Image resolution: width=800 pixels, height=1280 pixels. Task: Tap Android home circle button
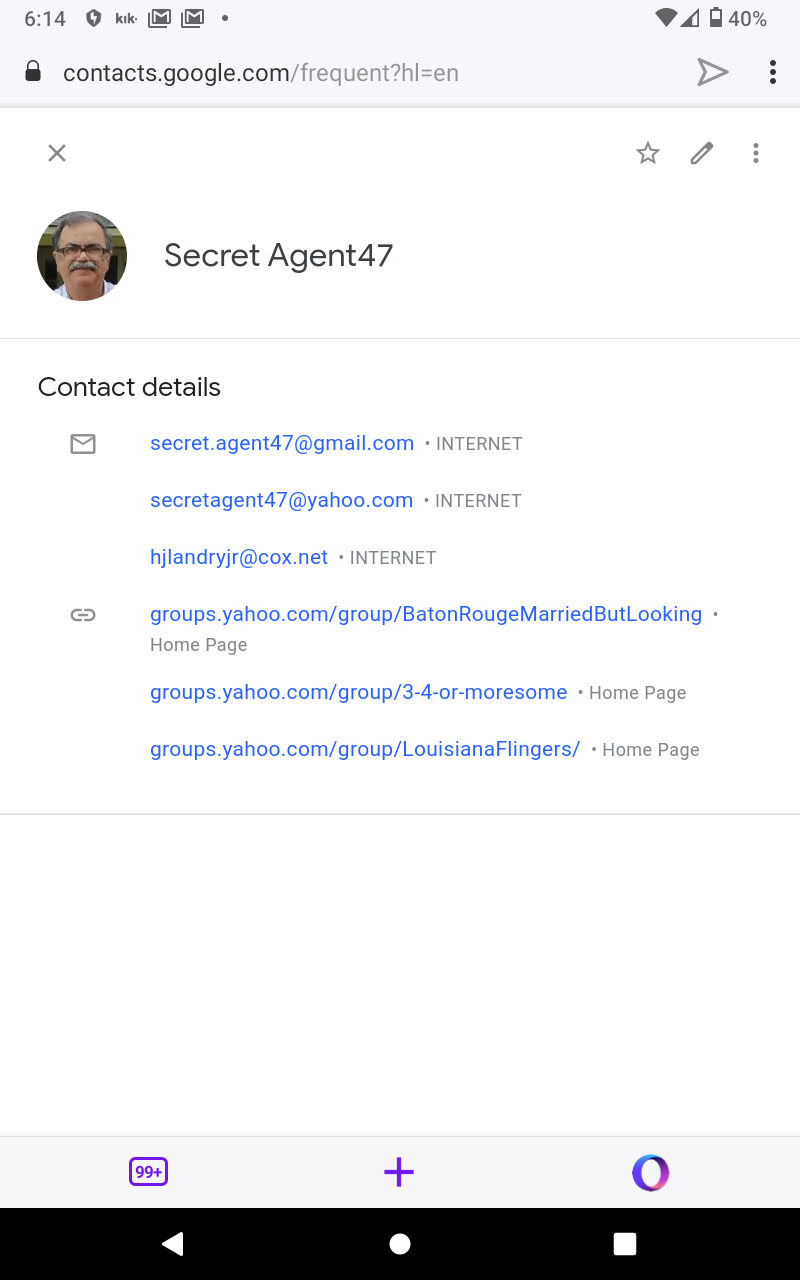400,1243
